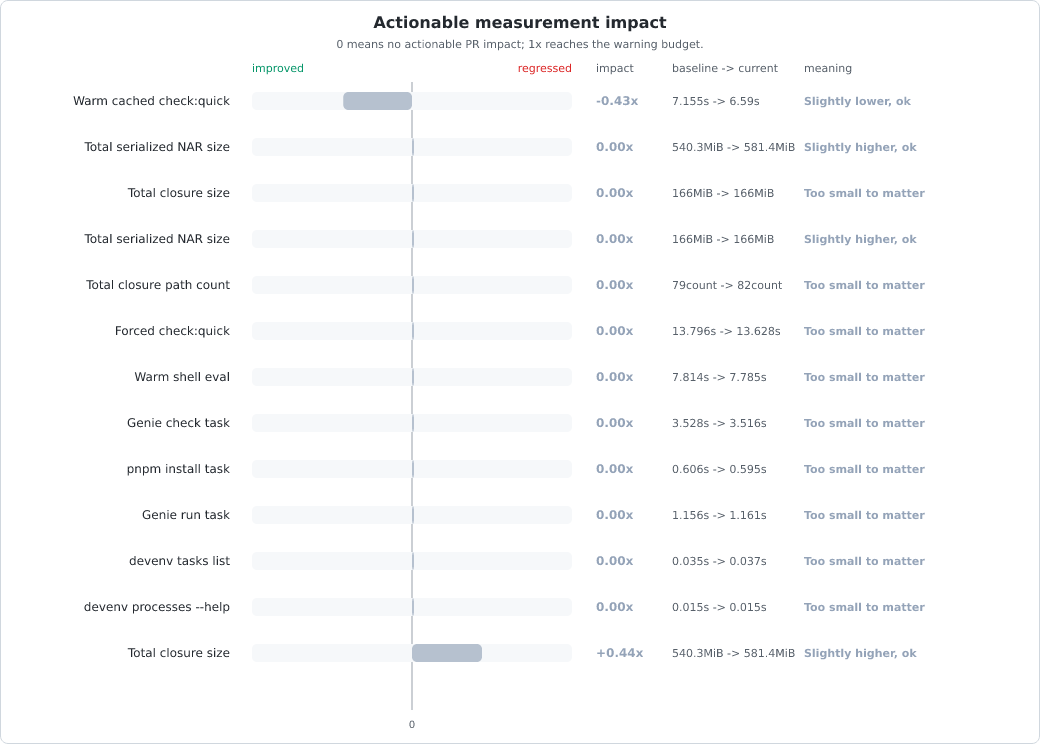Select the "Total closure path count" row label
1040x744 pixels.
(158, 285)
